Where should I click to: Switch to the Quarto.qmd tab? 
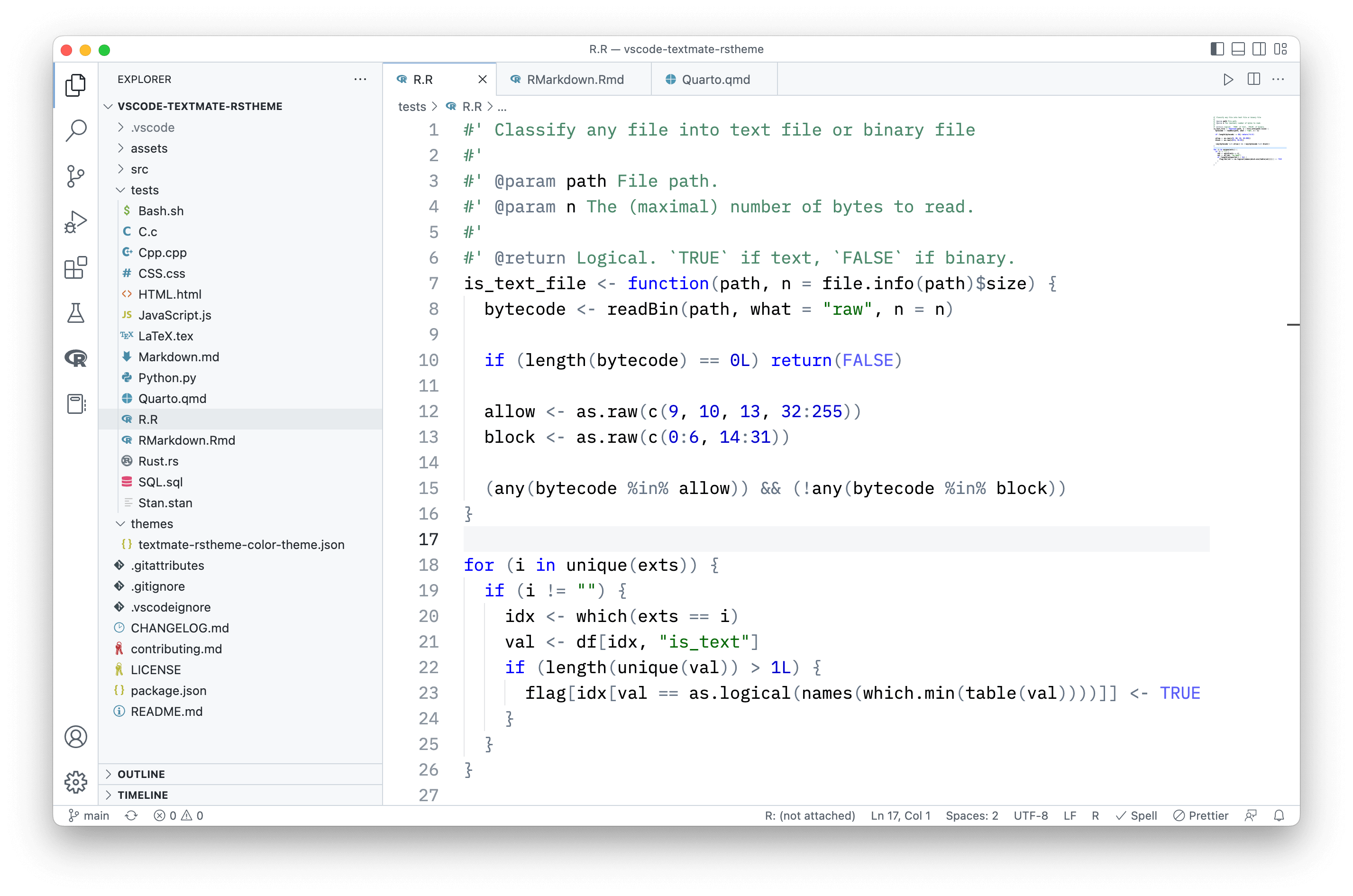(715, 80)
